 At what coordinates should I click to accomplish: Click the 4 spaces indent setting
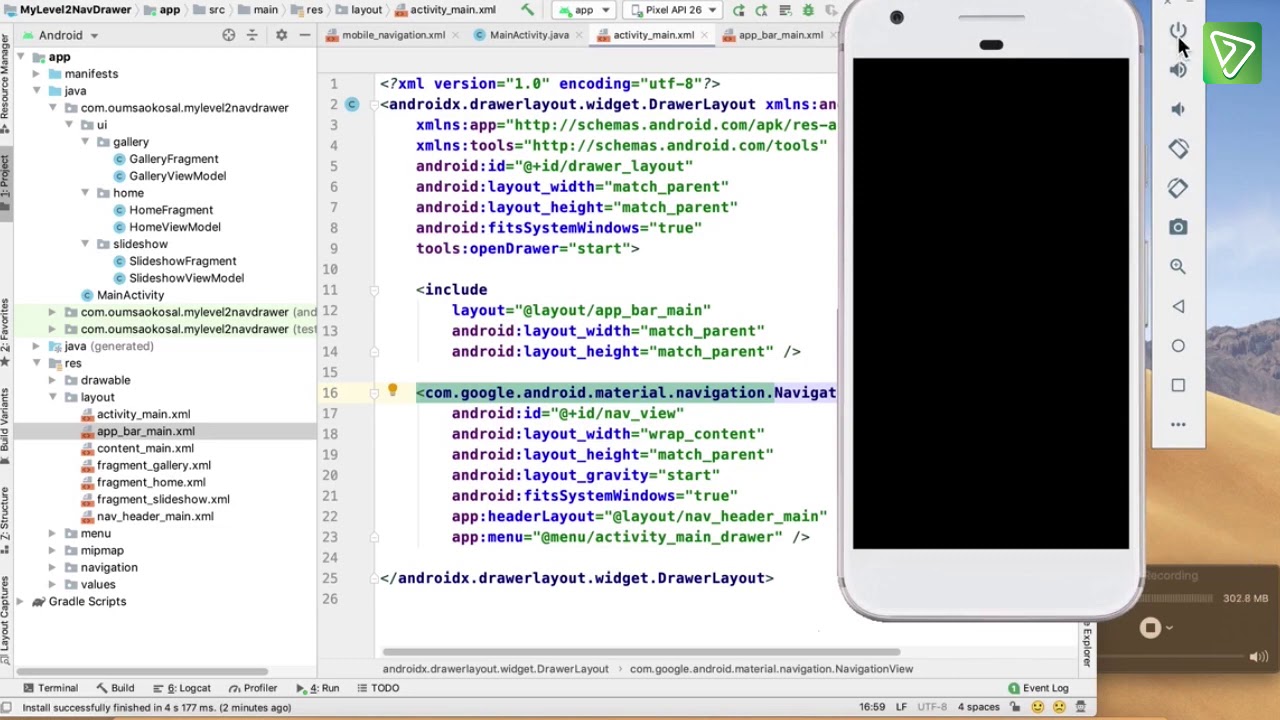pyautogui.click(x=978, y=708)
